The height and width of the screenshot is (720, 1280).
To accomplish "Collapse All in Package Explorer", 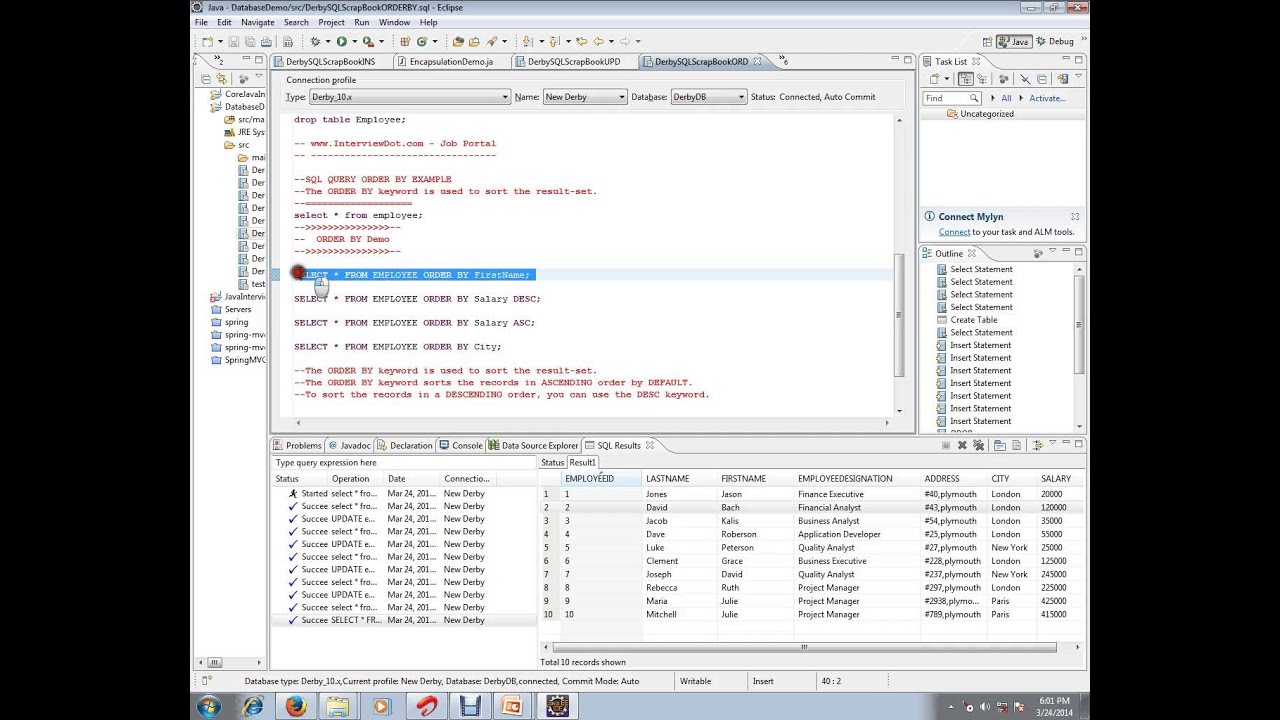I will click(x=206, y=78).
